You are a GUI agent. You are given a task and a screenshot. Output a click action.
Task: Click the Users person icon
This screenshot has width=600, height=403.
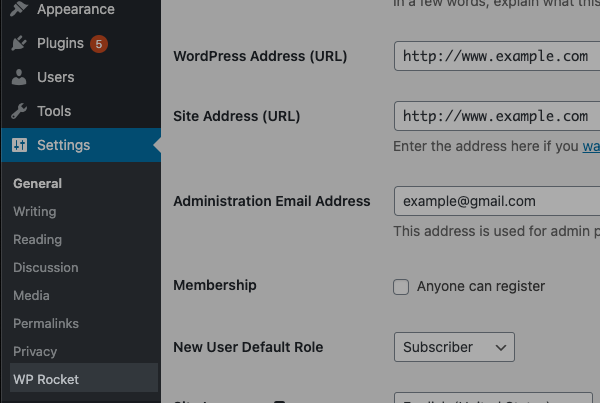click(20, 78)
